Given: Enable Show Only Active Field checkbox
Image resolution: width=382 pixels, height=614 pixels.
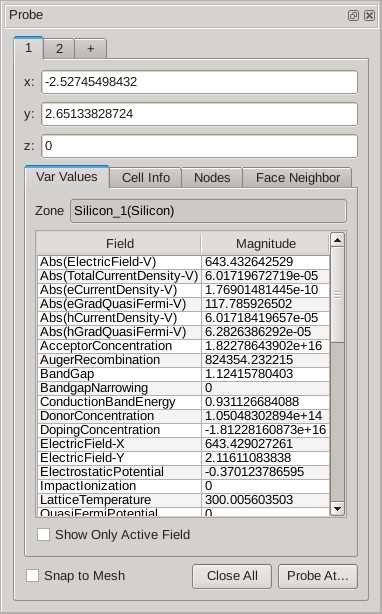Looking at the screenshot, I should pos(43,535).
